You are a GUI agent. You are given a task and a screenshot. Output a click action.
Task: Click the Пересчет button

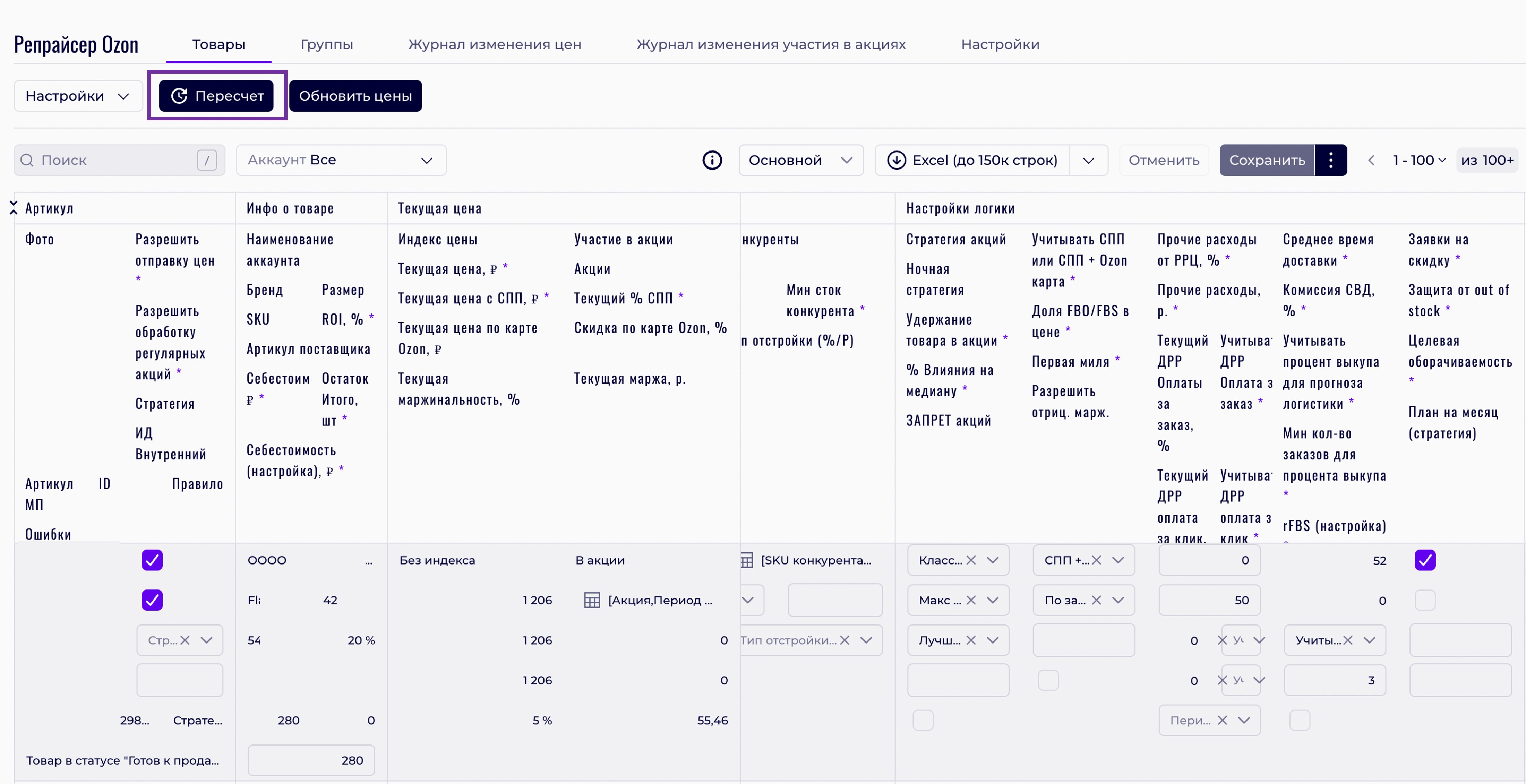pos(217,96)
